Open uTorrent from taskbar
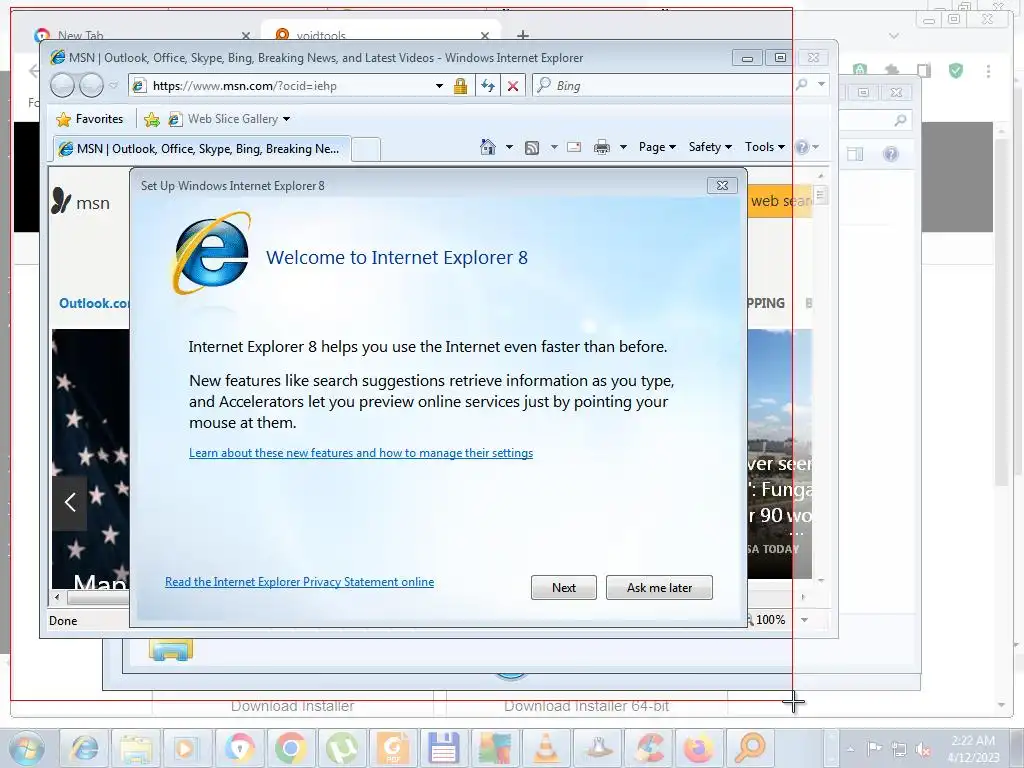The image size is (1024, 768). [x=341, y=748]
